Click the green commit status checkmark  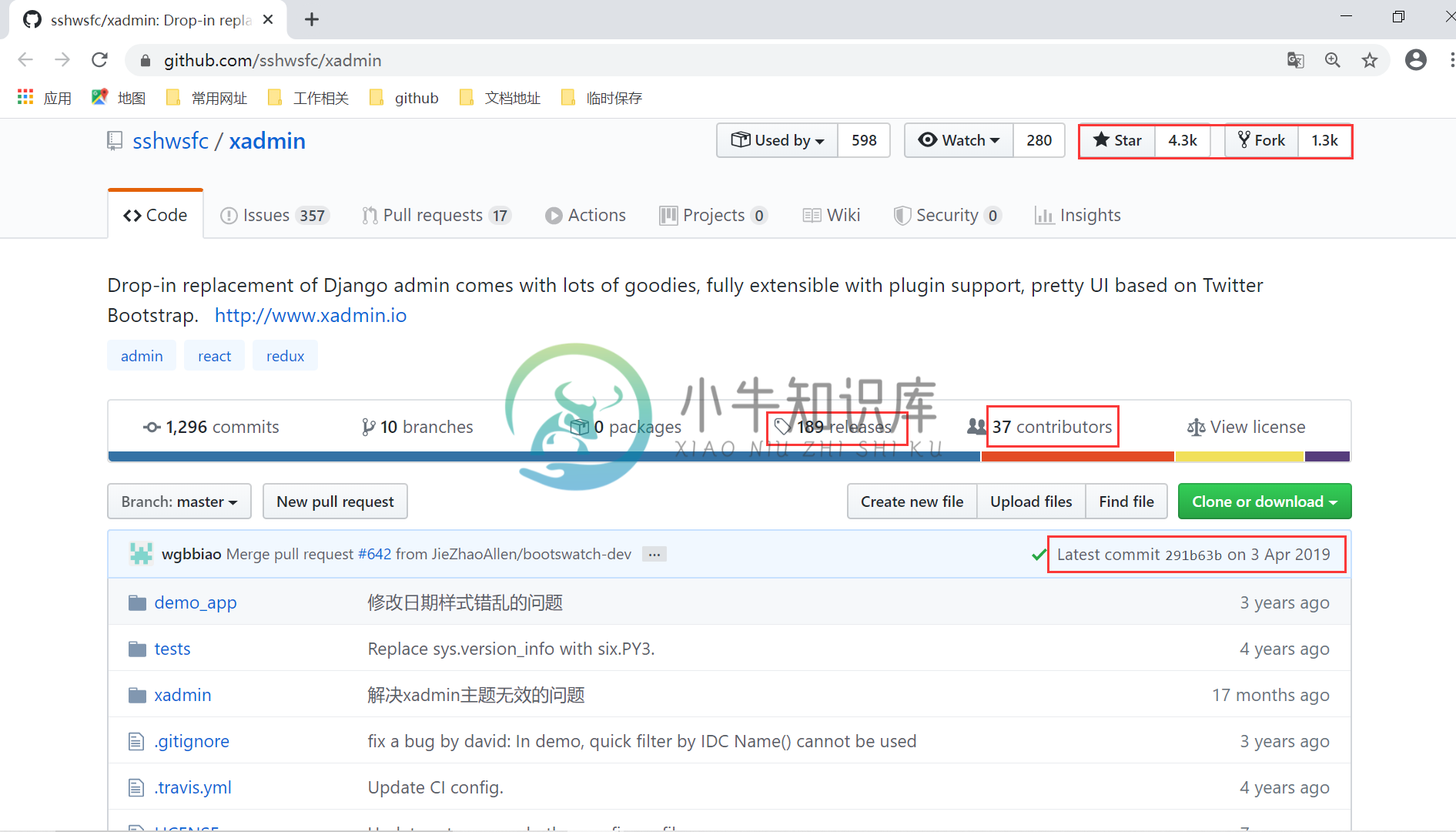coord(1039,555)
